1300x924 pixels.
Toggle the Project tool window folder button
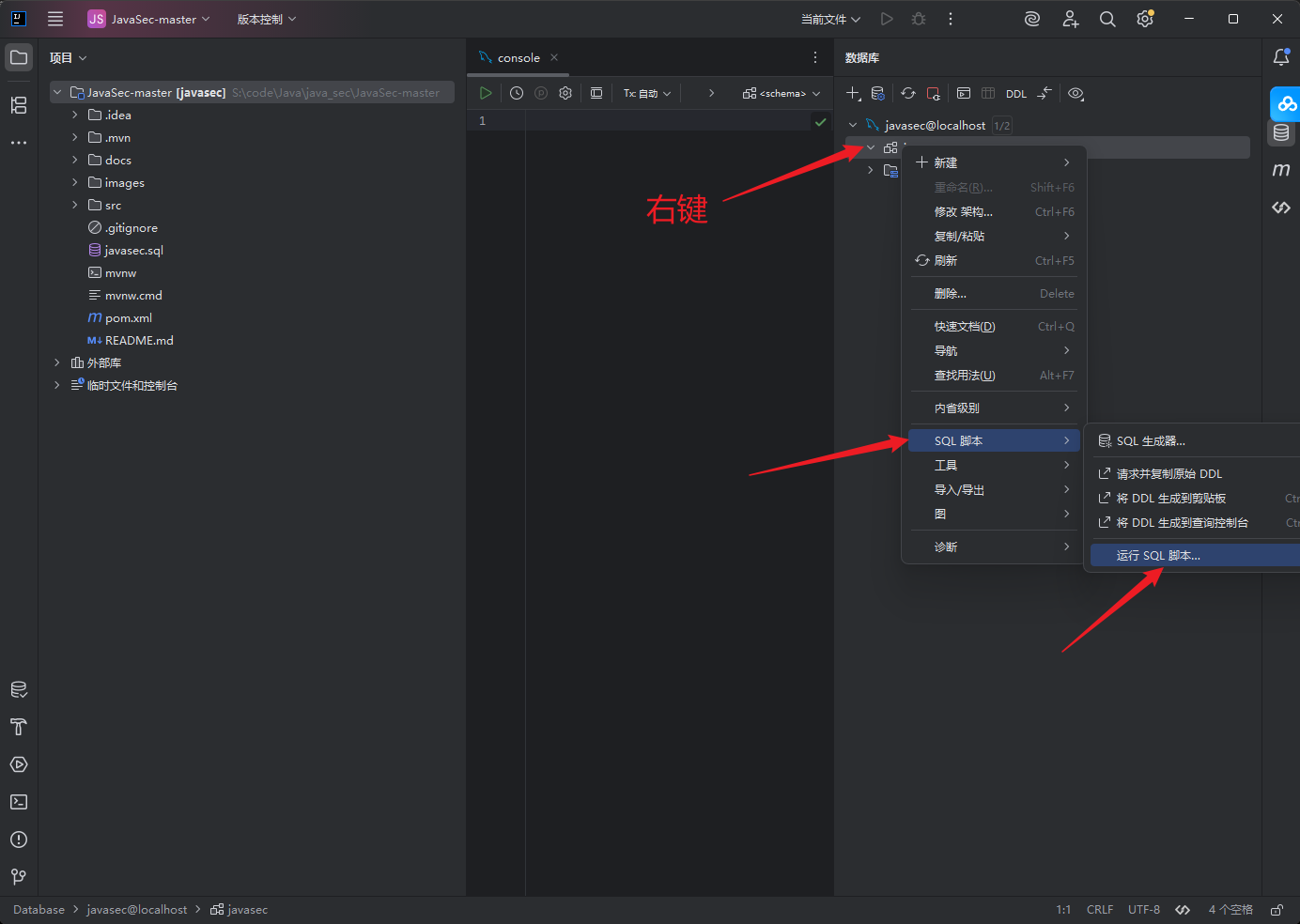click(x=19, y=57)
